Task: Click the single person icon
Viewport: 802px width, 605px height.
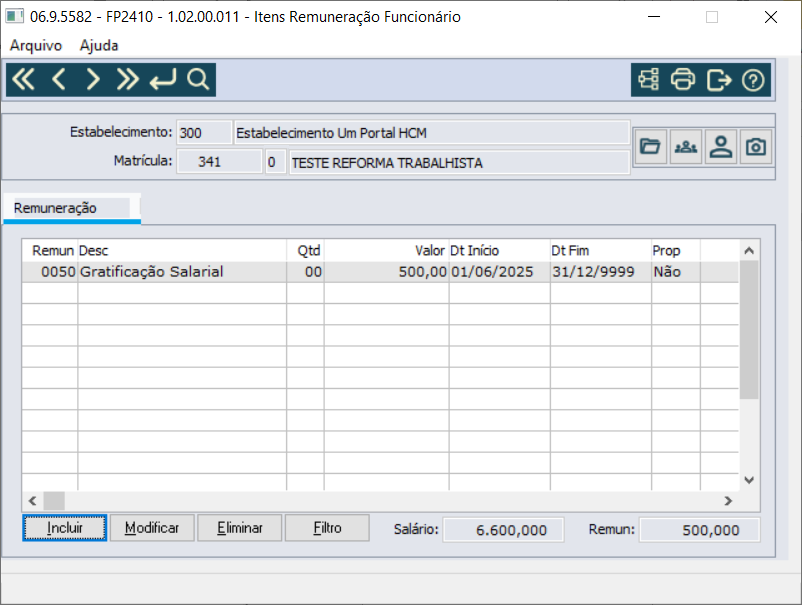Action: point(721,147)
